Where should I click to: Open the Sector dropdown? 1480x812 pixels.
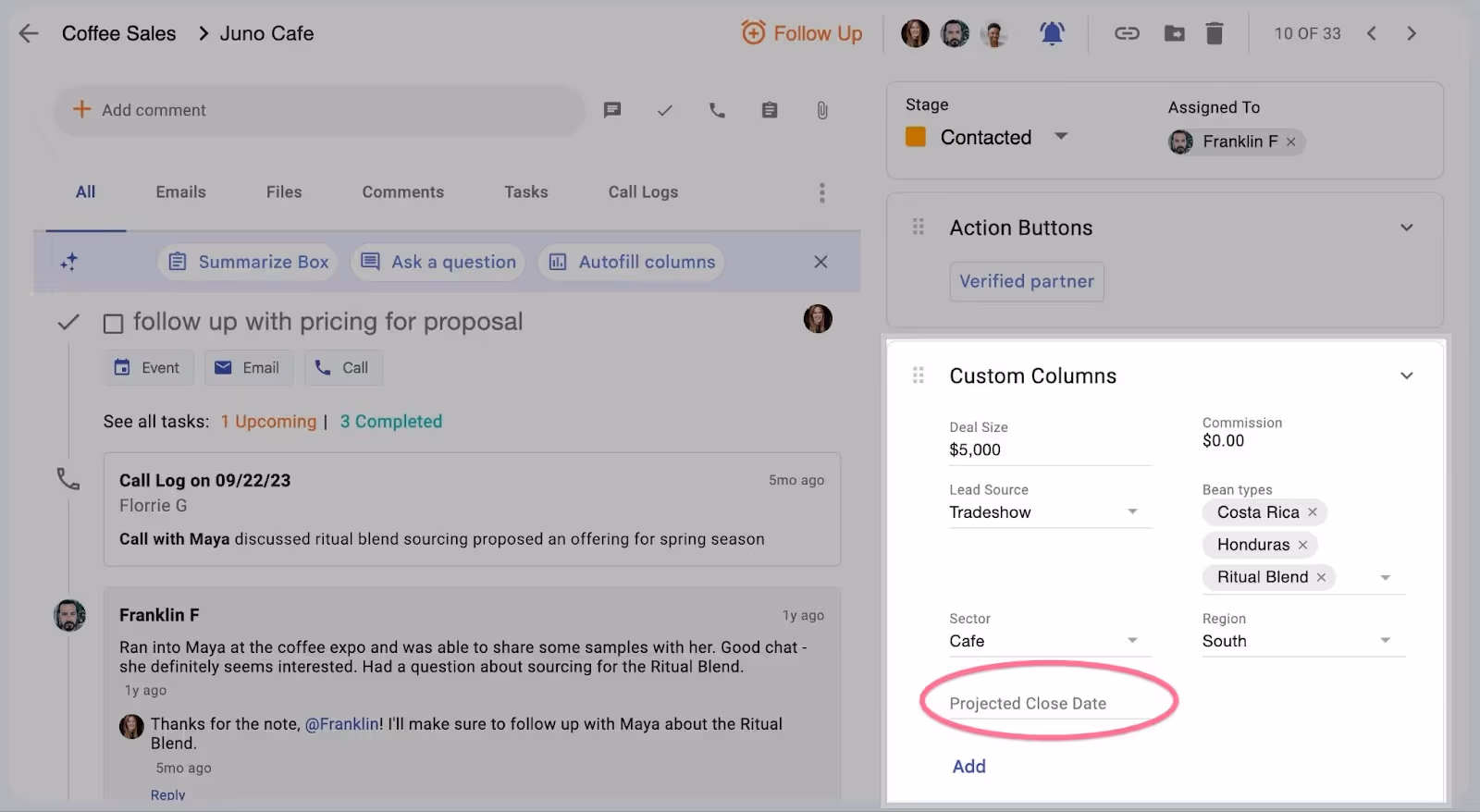click(x=1132, y=640)
